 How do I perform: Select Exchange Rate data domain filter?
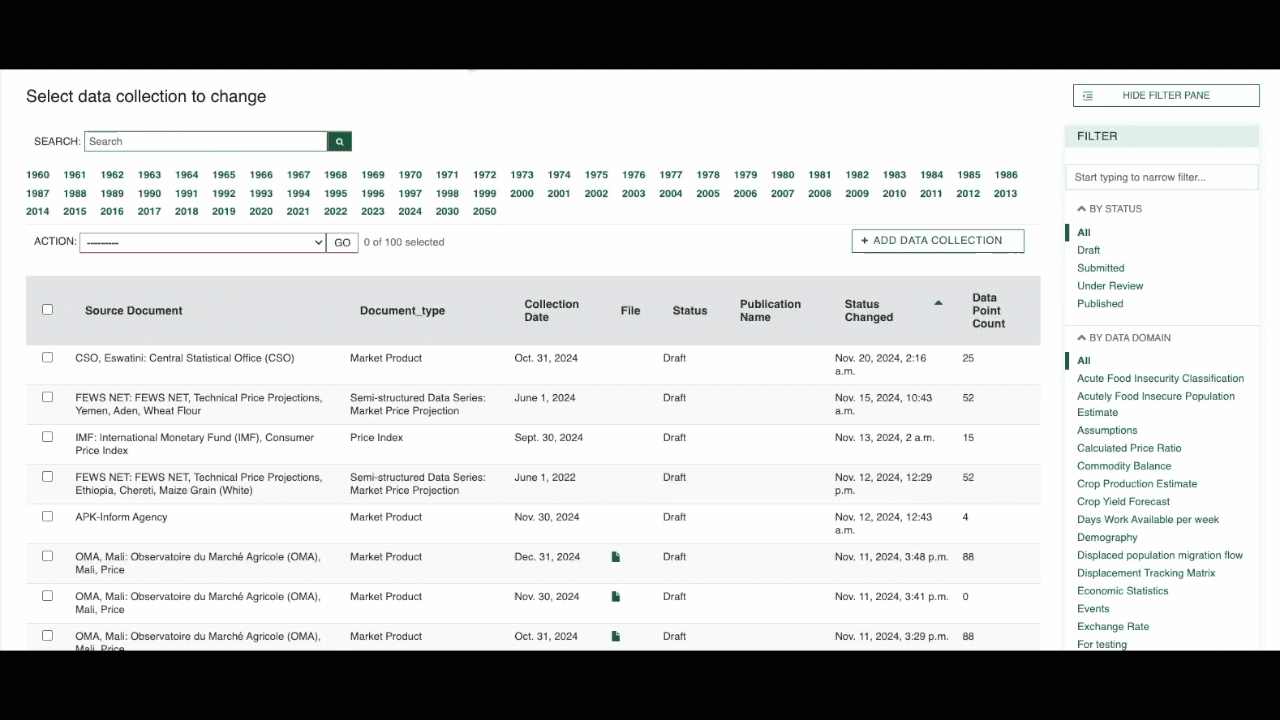click(x=1113, y=627)
